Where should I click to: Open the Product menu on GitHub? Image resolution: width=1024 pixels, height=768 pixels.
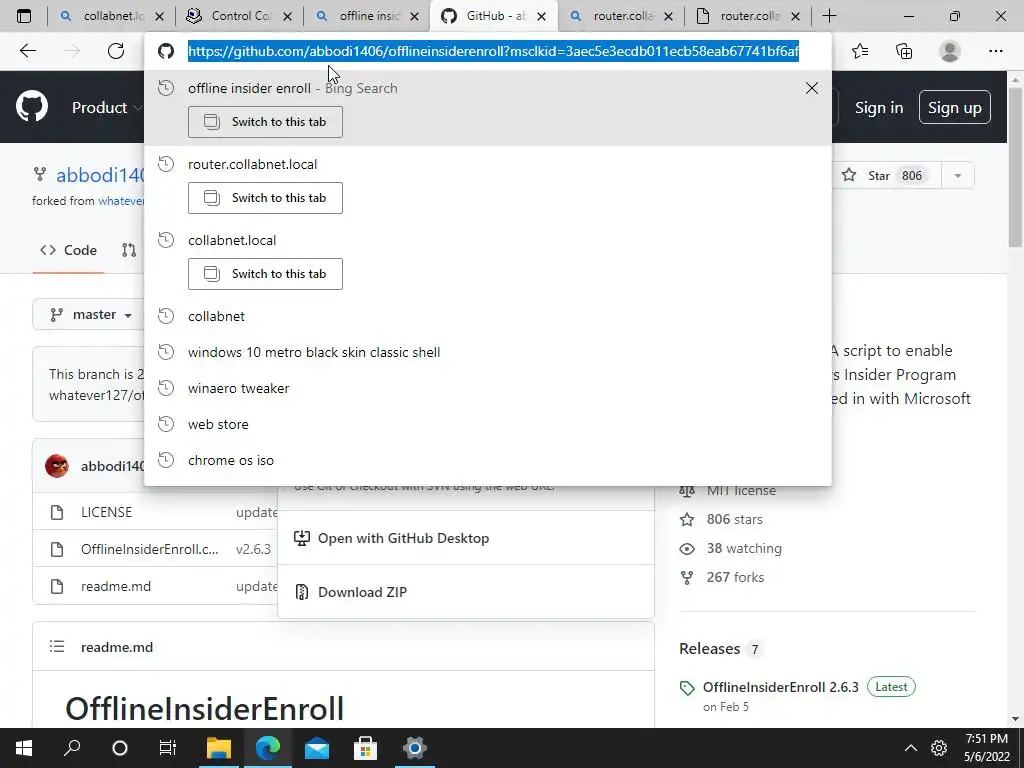tap(106, 108)
